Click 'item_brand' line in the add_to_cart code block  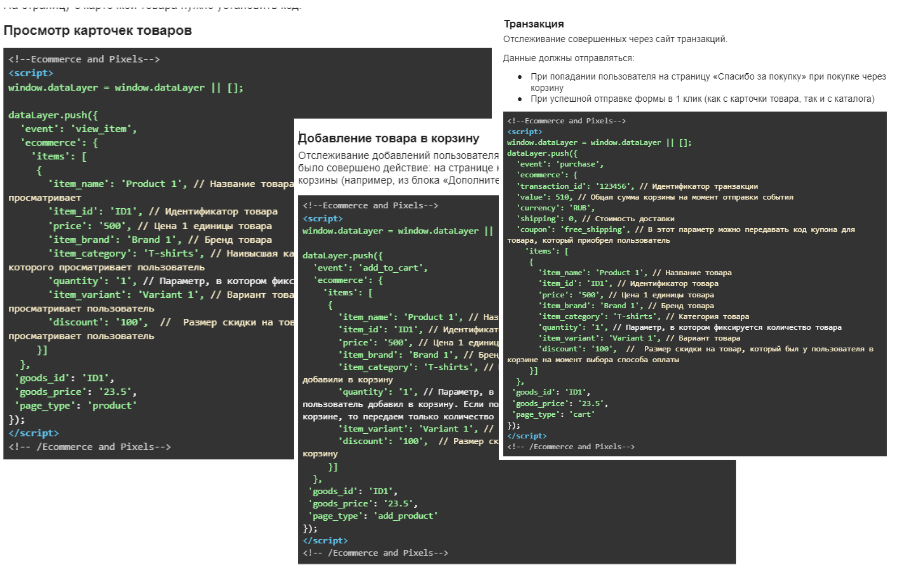pyautogui.click(x=418, y=355)
